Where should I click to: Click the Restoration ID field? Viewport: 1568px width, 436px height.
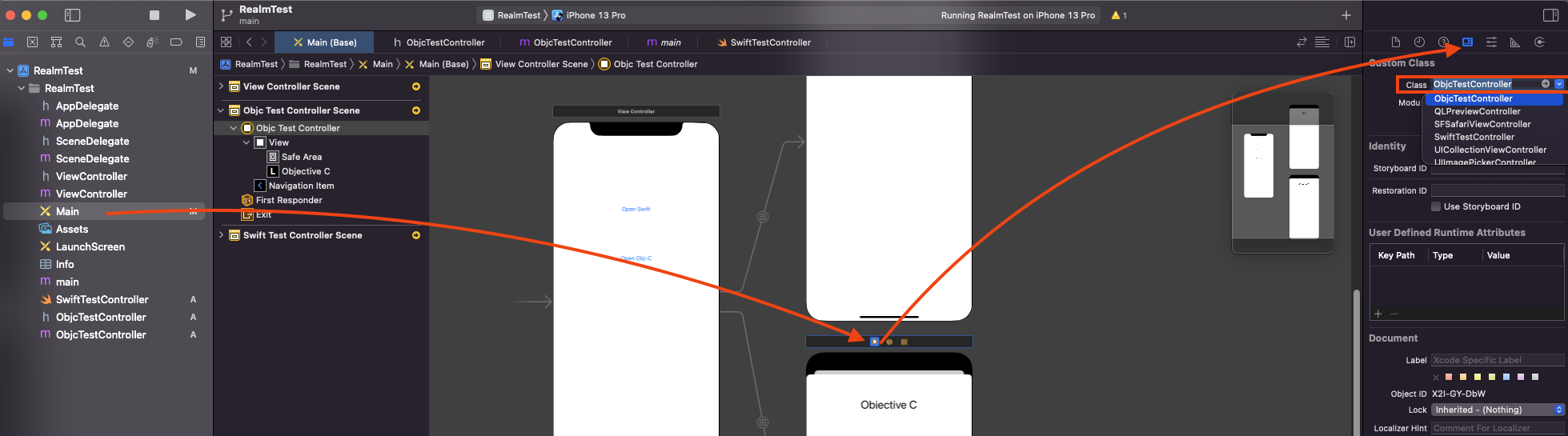1498,190
